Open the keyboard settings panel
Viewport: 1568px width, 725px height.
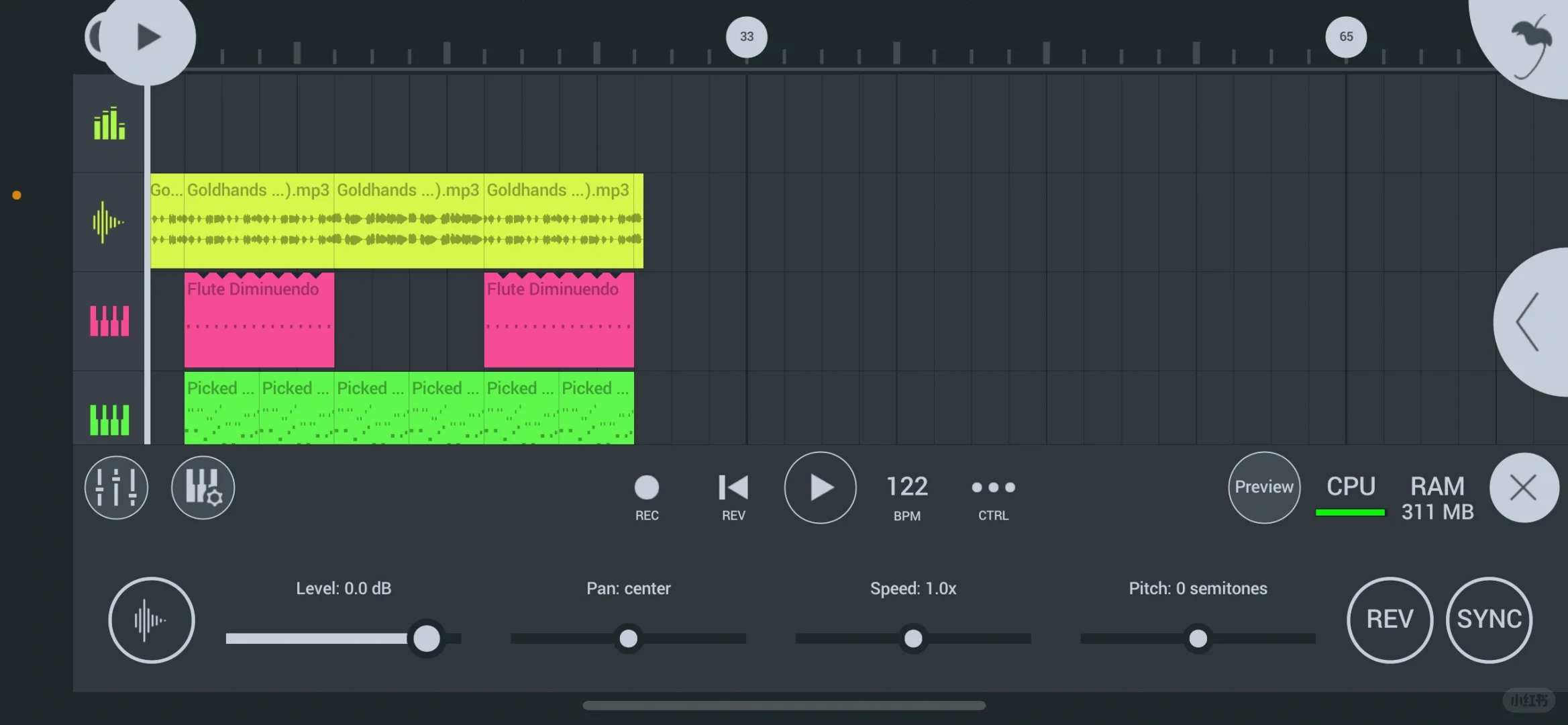[202, 487]
